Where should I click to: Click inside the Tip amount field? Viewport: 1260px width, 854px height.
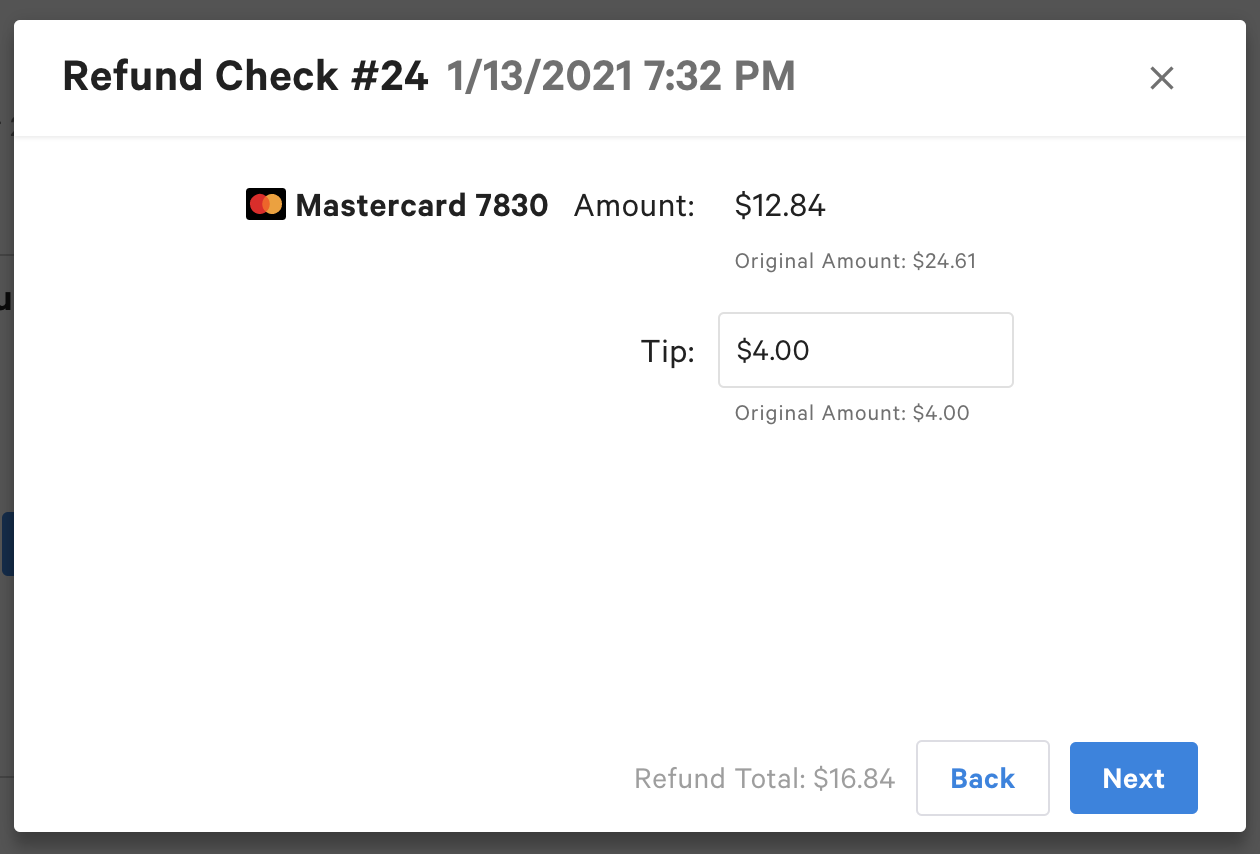coord(865,350)
